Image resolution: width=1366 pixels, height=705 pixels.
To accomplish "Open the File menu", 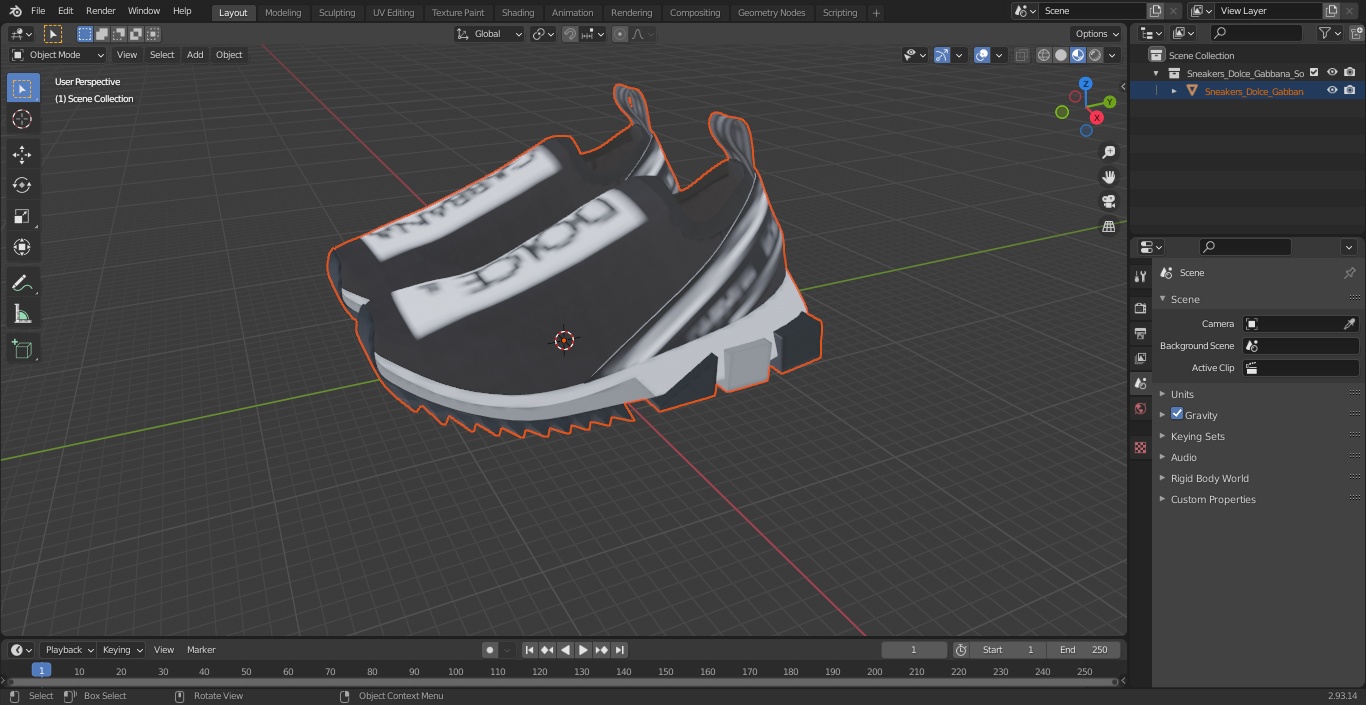I will coord(37,11).
